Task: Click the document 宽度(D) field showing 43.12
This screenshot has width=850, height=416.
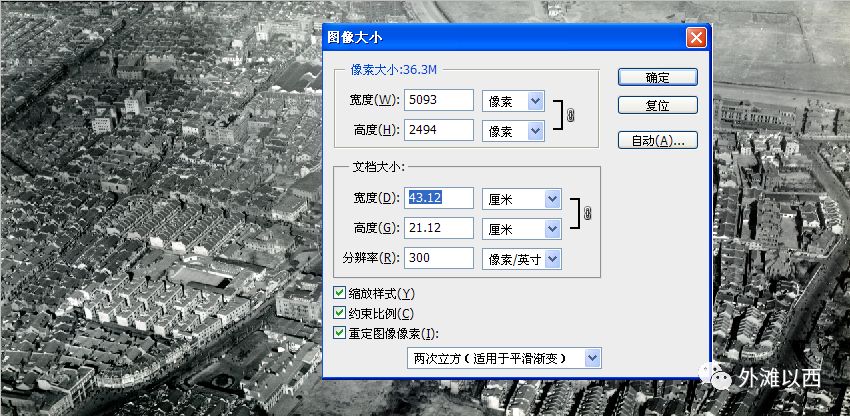Action: [x=439, y=198]
